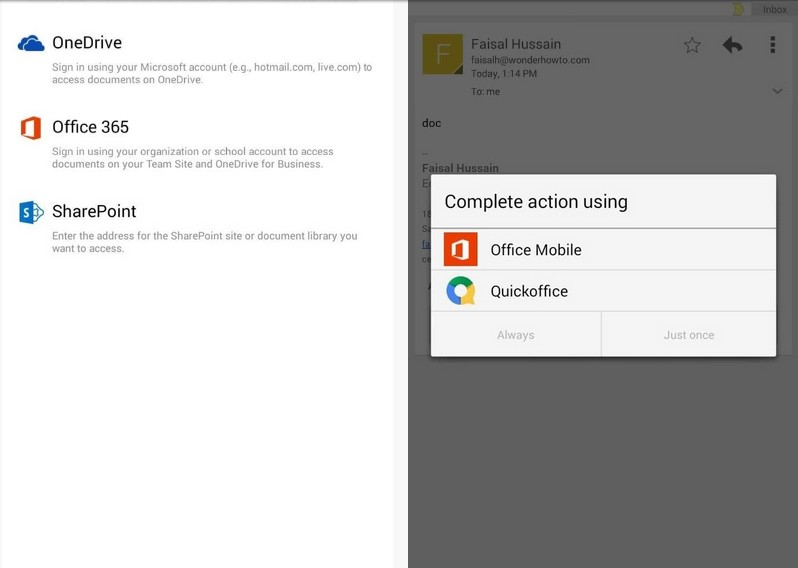The width and height of the screenshot is (798, 568).
Task: Expand the recipient details chevron
Action: 777,91
